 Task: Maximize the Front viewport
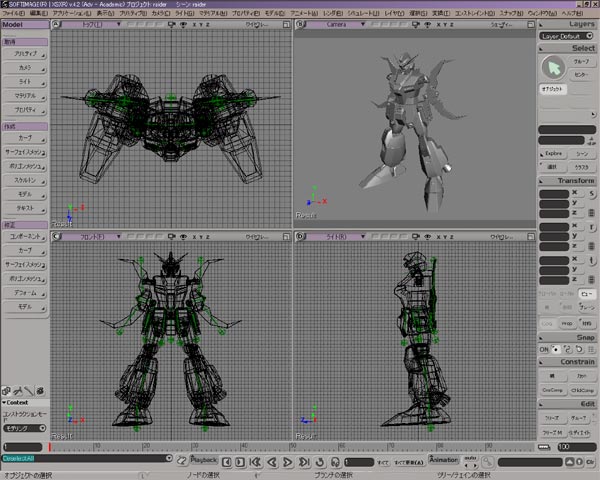coord(286,237)
